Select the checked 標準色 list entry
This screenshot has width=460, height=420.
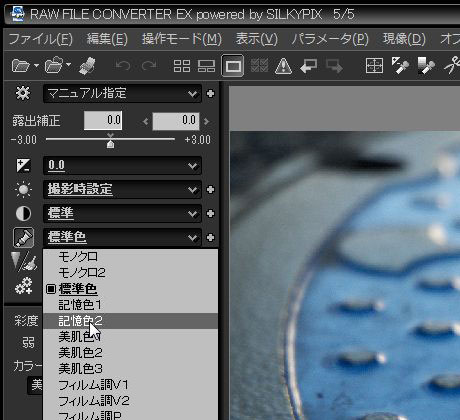pos(131,289)
